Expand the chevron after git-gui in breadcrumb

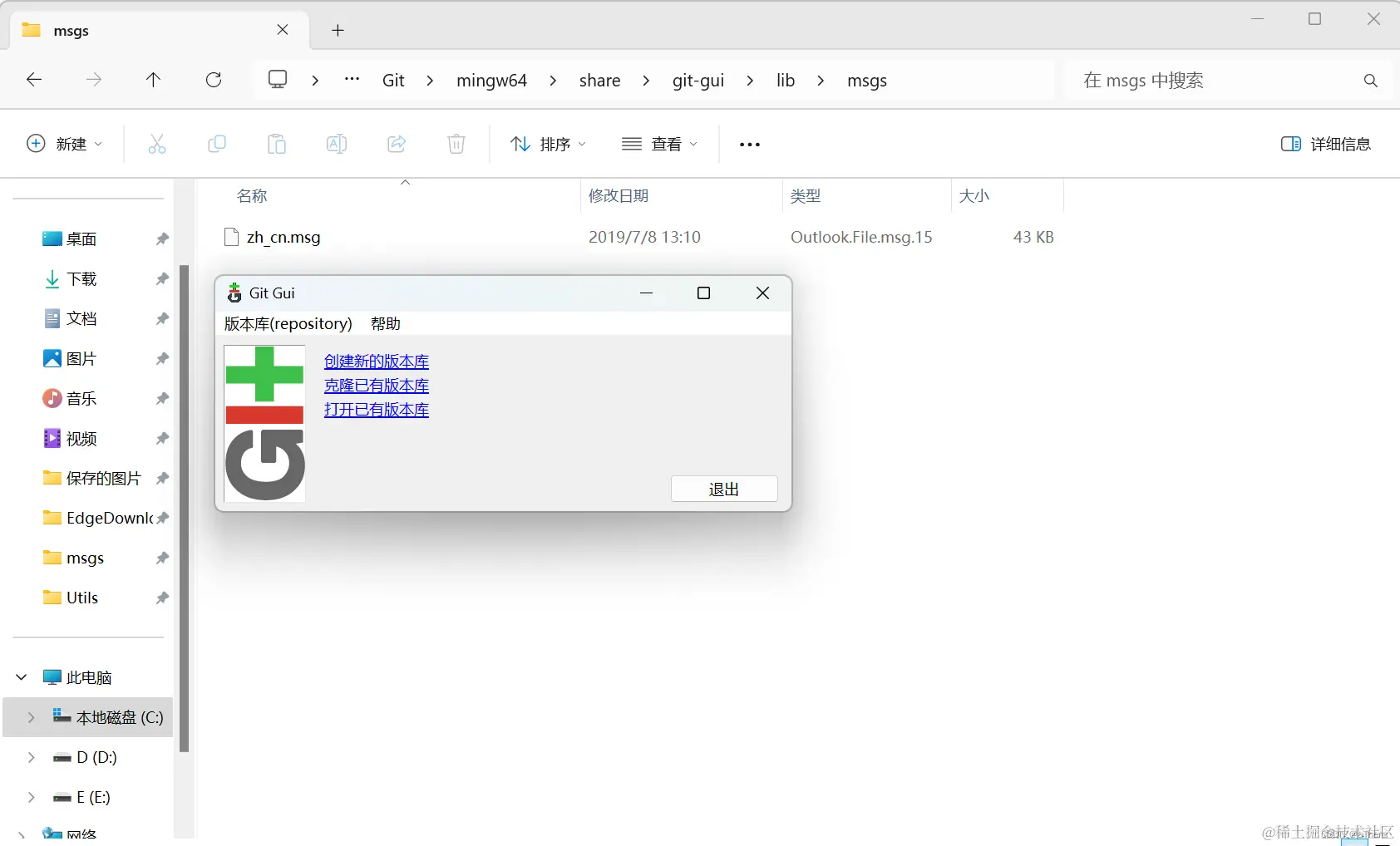(750, 81)
